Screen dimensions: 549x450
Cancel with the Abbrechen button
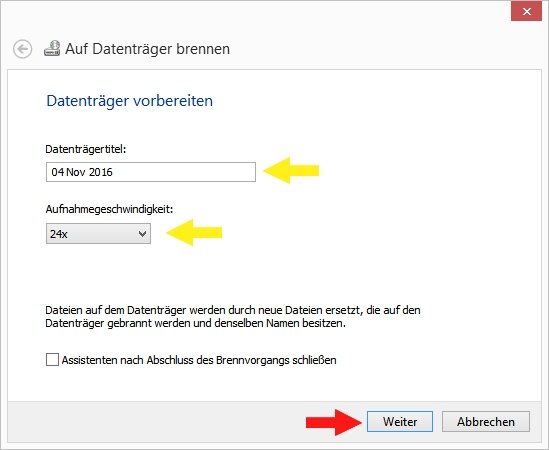486,422
